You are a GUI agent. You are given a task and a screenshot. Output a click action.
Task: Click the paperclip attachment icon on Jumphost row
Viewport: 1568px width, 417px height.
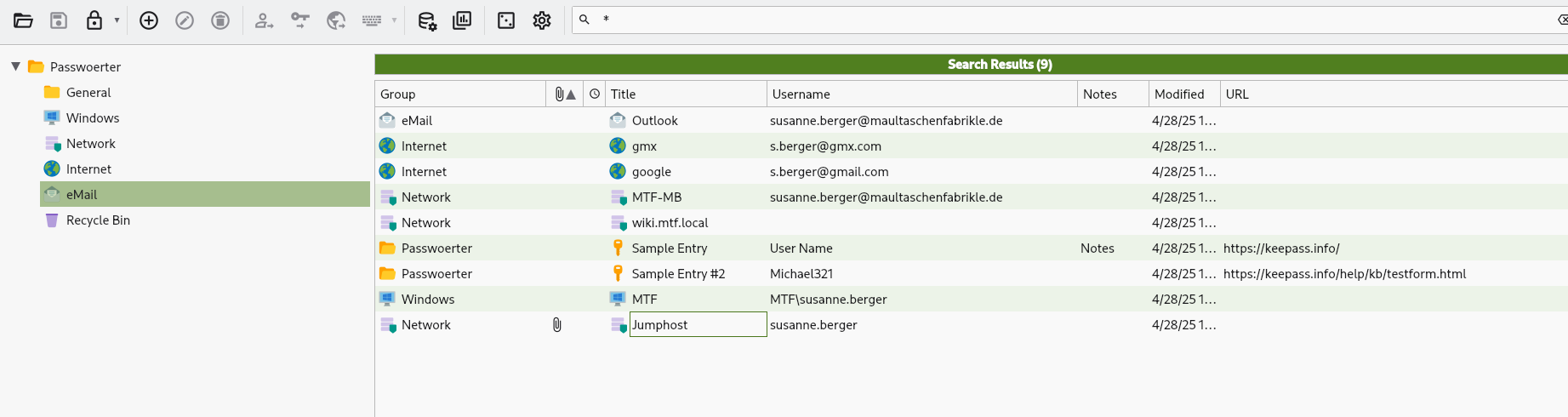click(x=557, y=325)
